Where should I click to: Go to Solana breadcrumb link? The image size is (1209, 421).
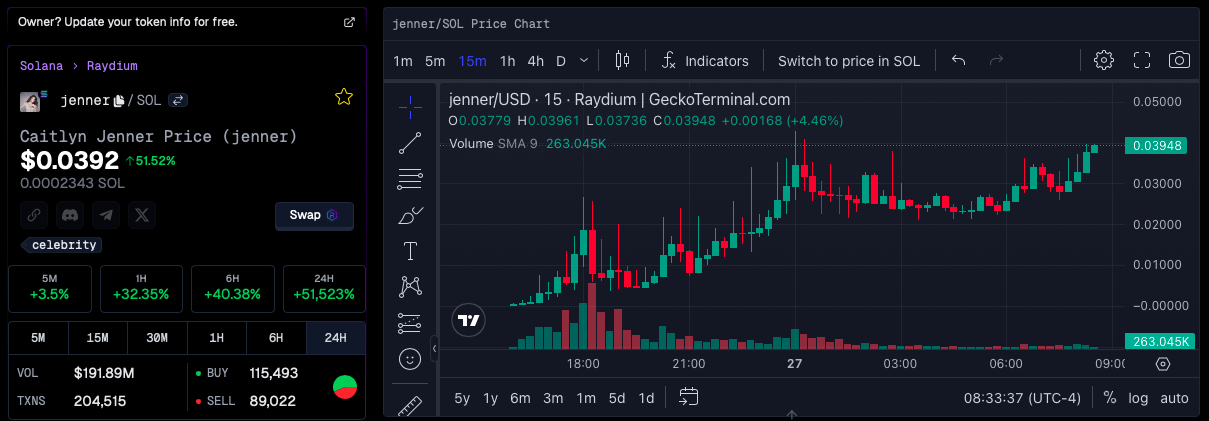(41, 66)
